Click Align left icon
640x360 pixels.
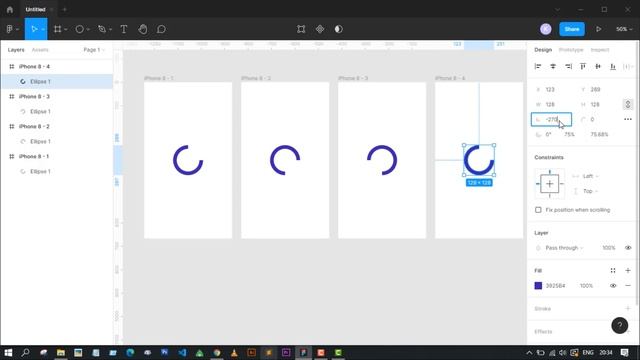(538, 66)
